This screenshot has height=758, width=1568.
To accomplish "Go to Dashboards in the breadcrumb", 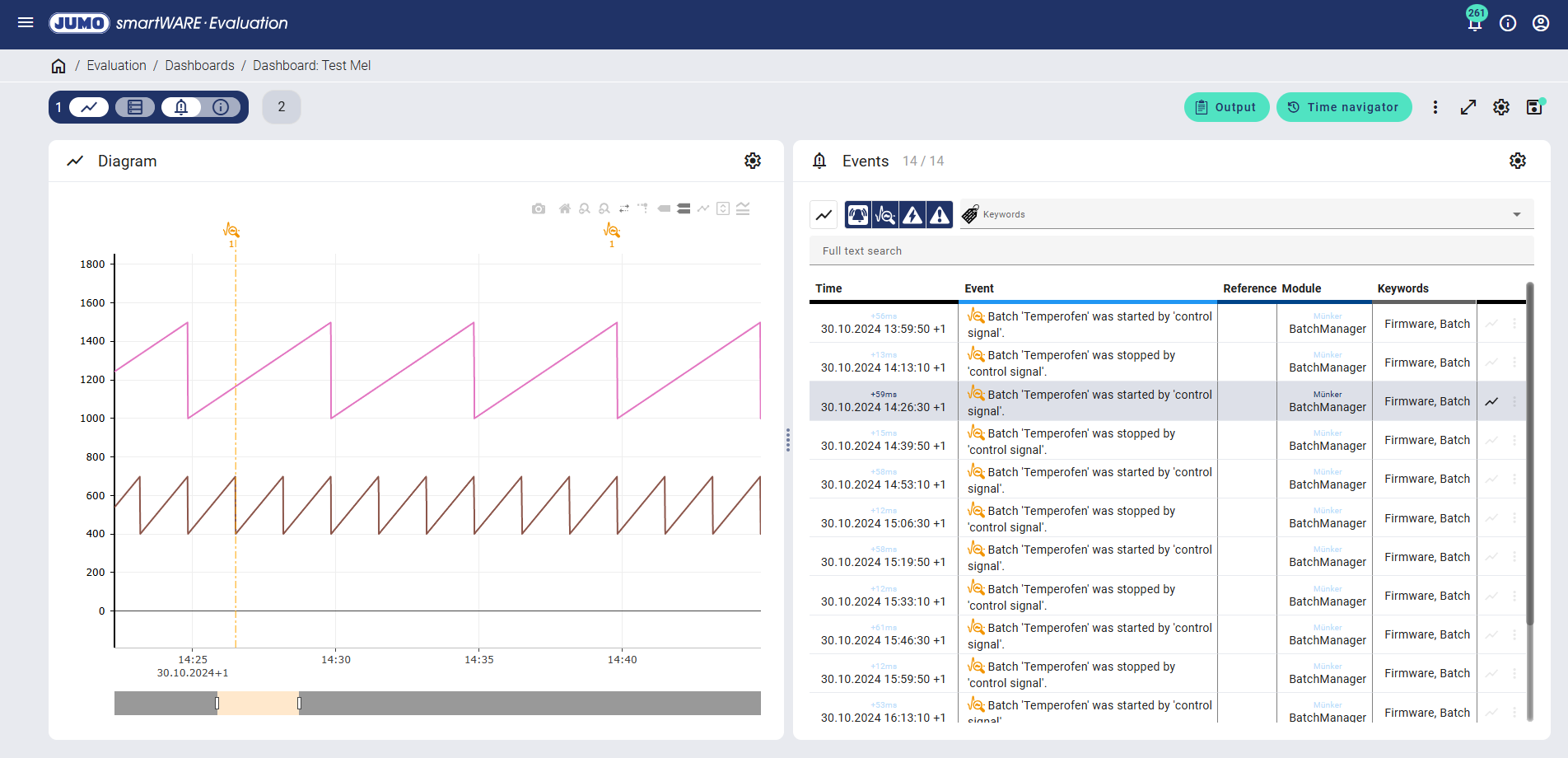I will click(199, 66).
